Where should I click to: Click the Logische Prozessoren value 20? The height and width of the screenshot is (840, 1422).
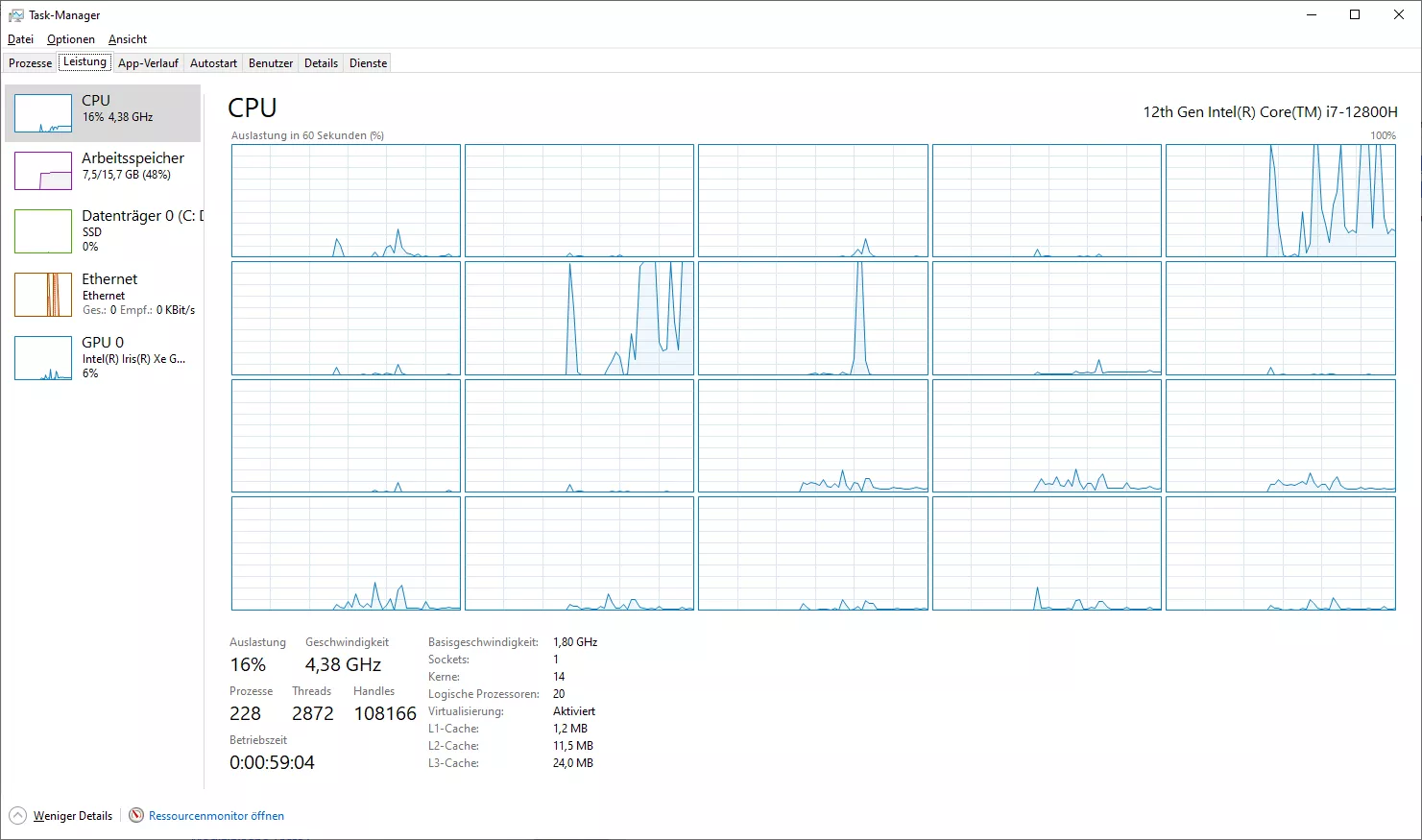tap(559, 694)
